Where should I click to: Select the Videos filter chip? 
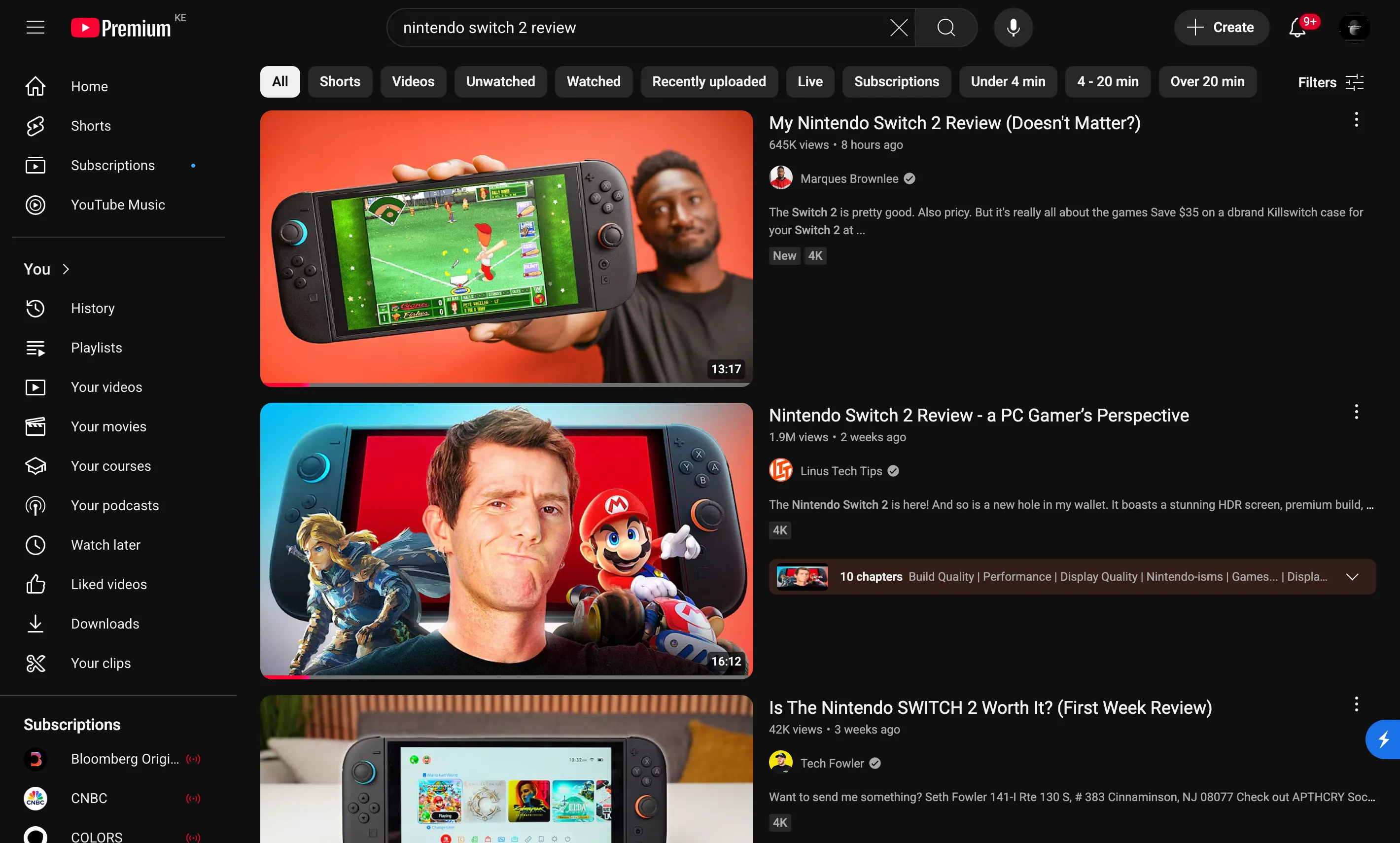coord(413,82)
